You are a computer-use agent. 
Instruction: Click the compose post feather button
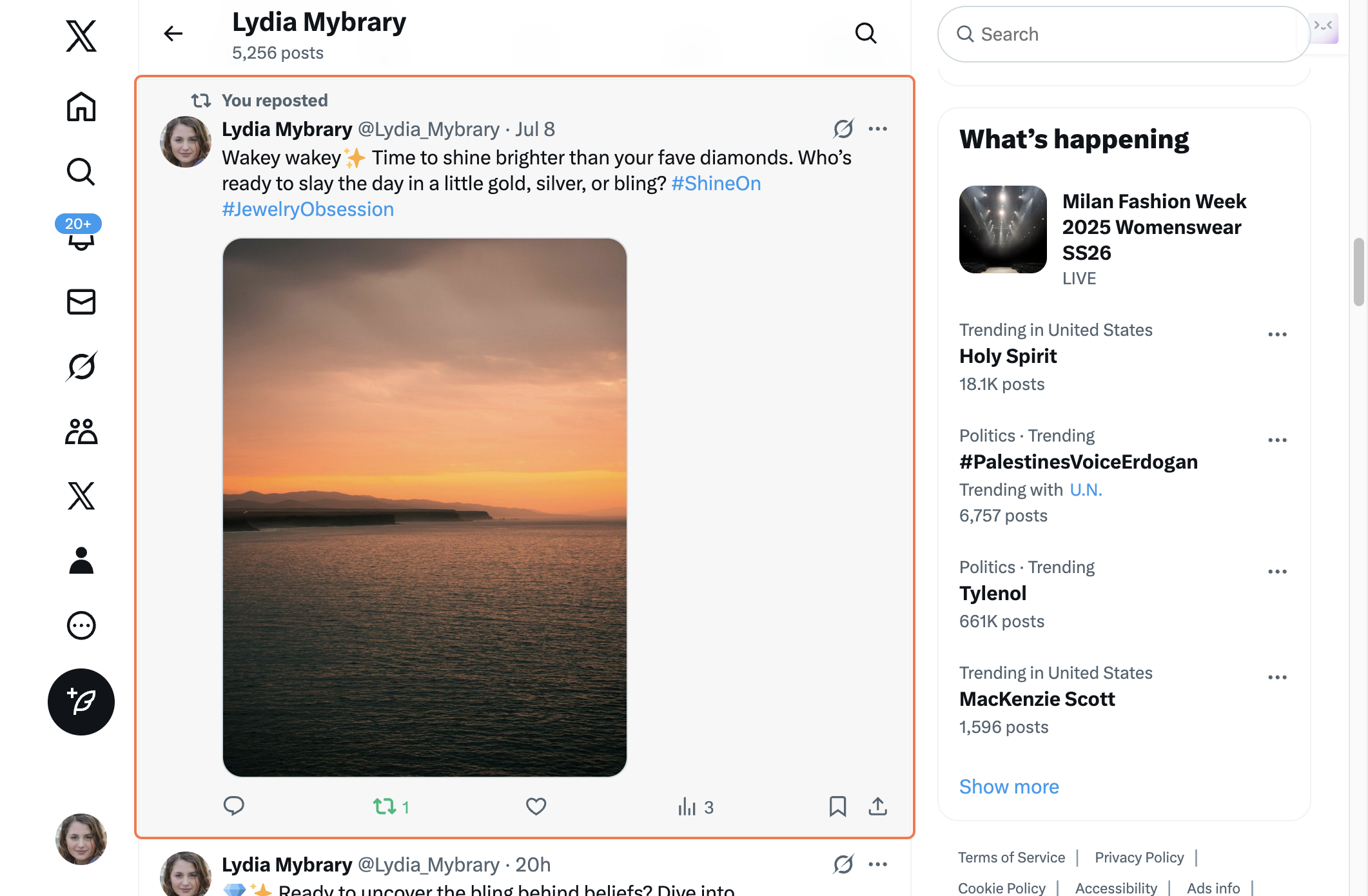[81, 701]
